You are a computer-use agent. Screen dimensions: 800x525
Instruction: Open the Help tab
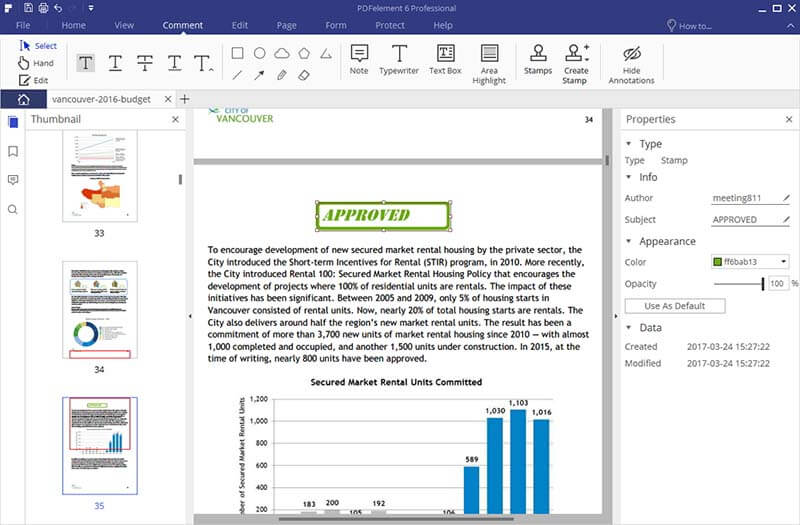[443, 25]
